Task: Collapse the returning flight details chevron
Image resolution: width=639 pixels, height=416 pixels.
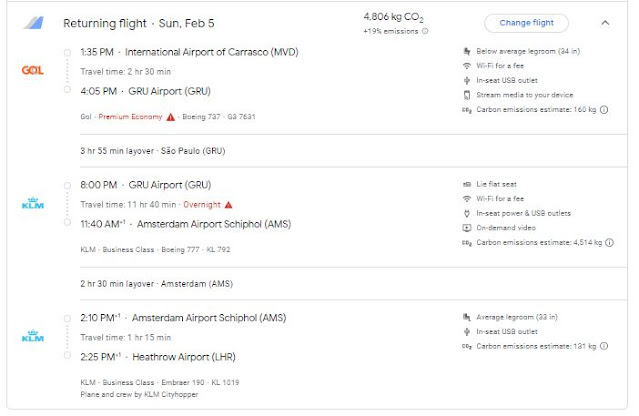Action: (605, 22)
